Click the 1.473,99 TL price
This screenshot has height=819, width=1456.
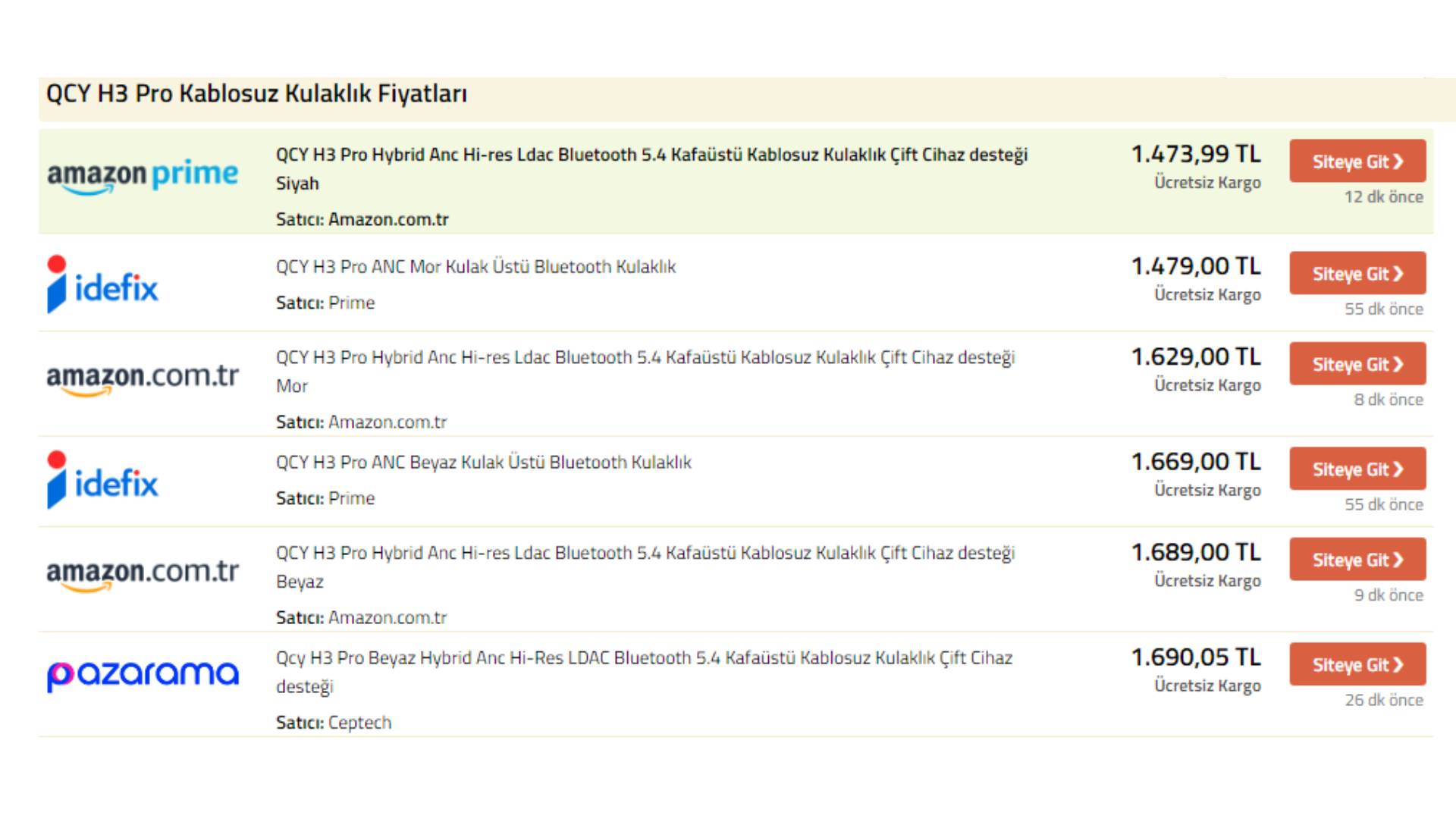[1196, 154]
